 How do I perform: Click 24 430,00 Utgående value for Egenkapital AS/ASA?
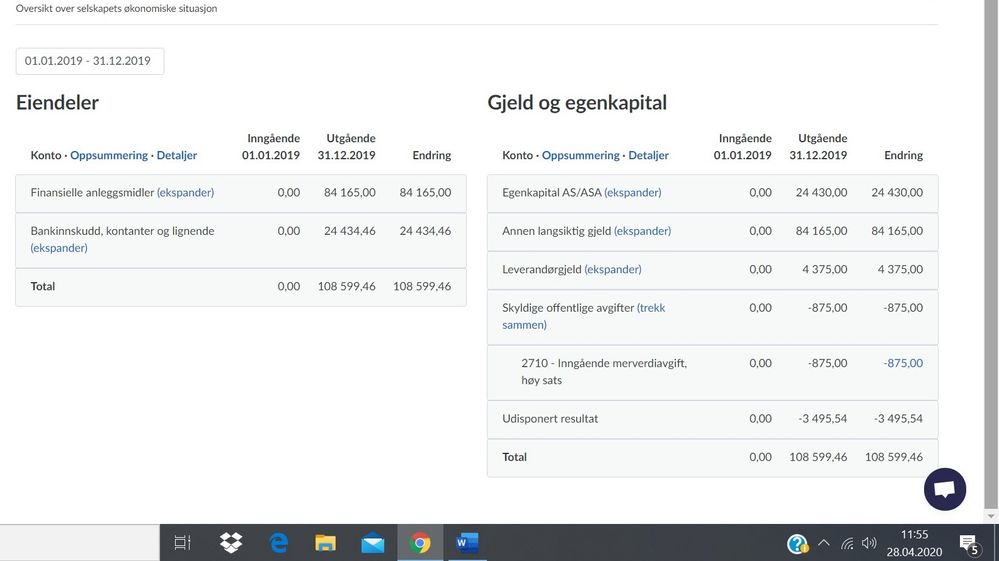(821, 192)
